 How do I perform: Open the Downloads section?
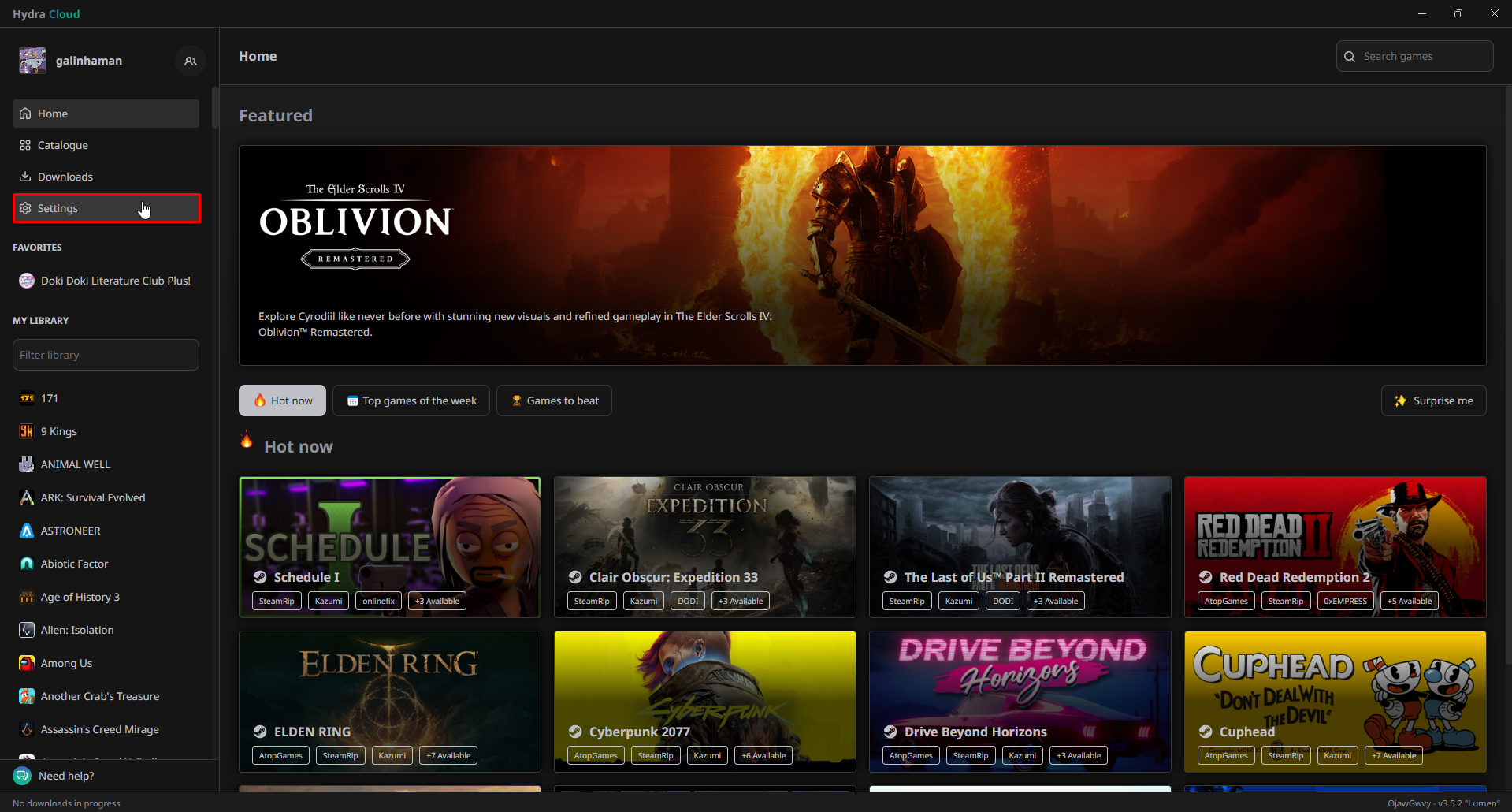tap(65, 177)
